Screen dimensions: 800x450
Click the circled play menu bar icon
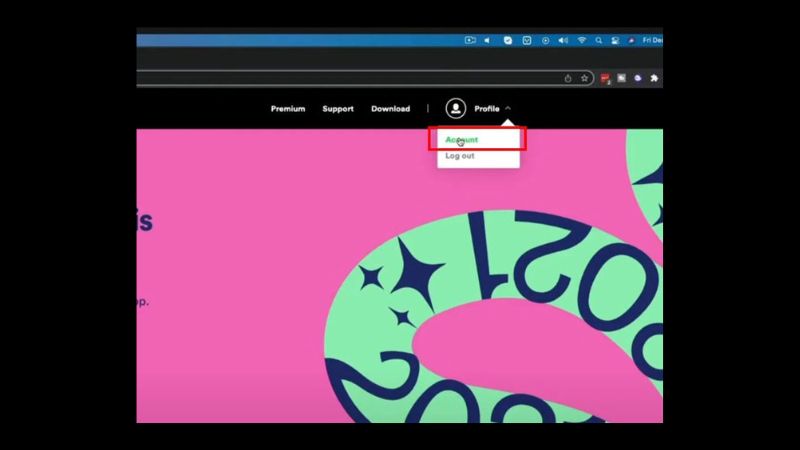(x=545, y=40)
